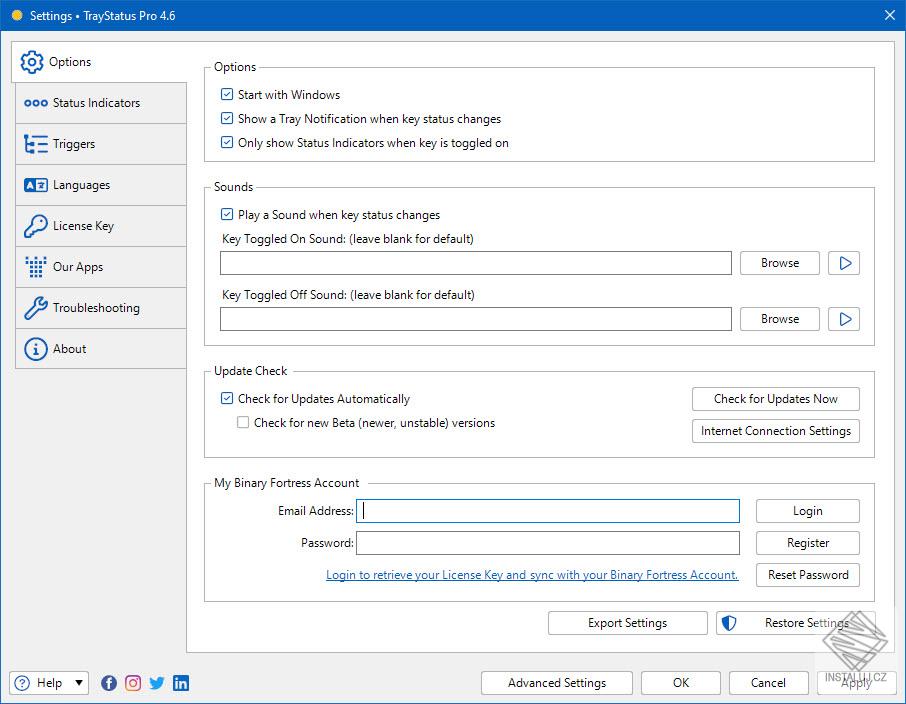Click Login to retrieve License Key link

click(531, 575)
